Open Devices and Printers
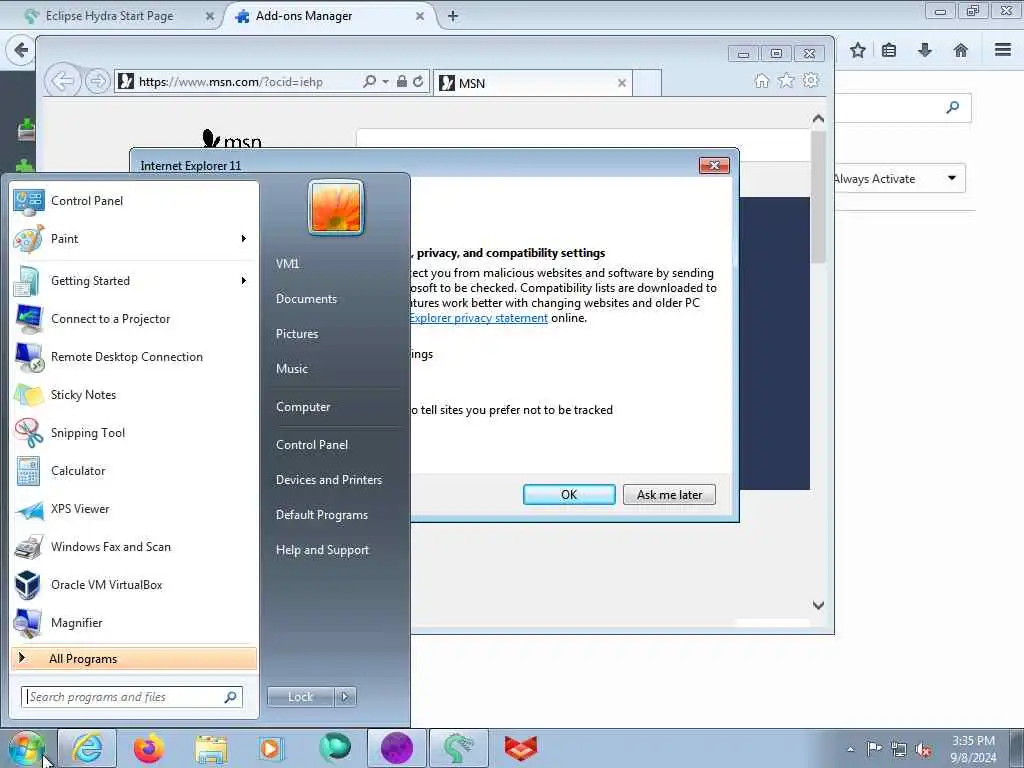Viewport: 1024px width, 768px height. (x=329, y=480)
